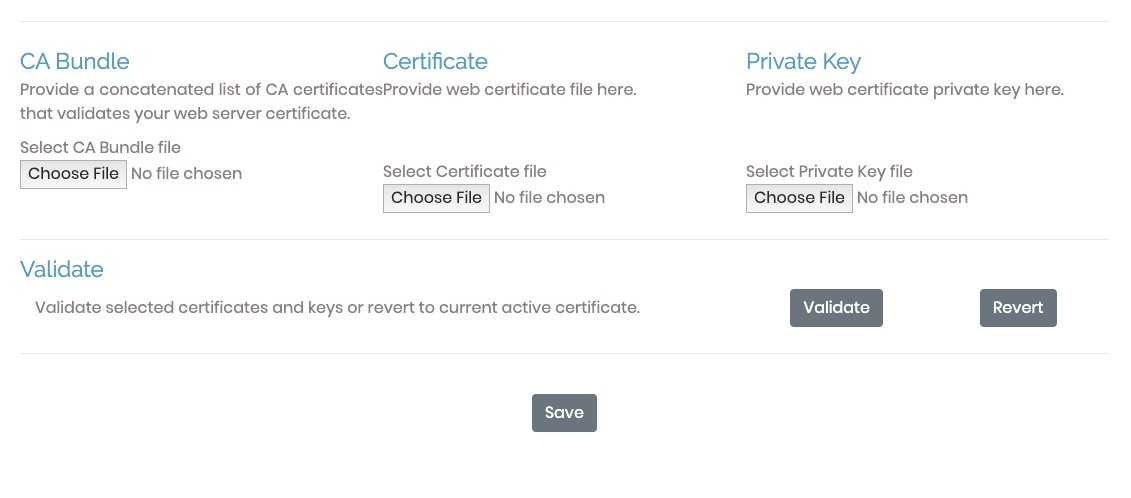The image size is (1131, 498).
Task: Click the CA Bundle section heading
Action: pyautogui.click(x=74, y=61)
